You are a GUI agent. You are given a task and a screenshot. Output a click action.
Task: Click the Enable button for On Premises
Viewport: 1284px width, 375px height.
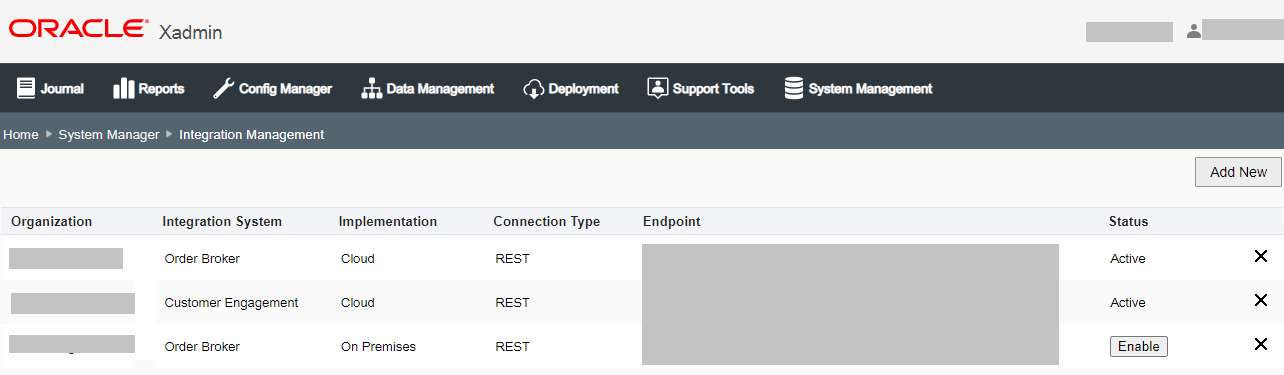click(x=1138, y=346)
